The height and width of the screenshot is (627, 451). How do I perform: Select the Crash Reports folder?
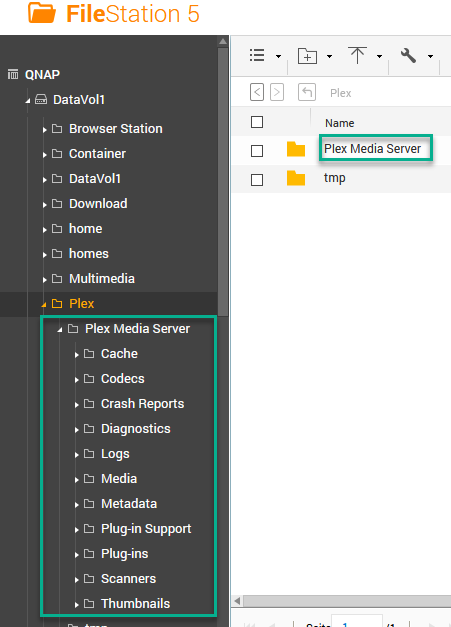tap(142, 404)
